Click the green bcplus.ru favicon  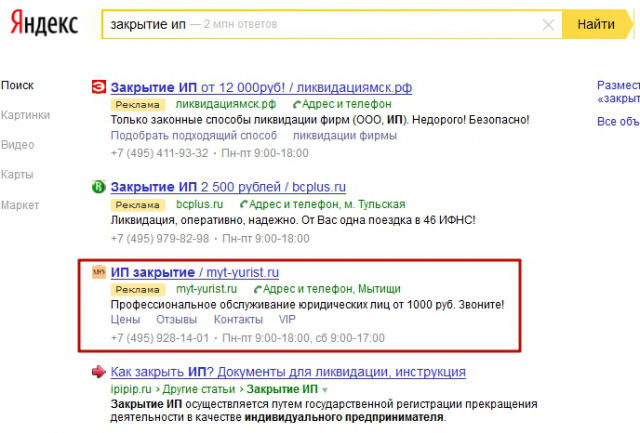coord(99,187)
